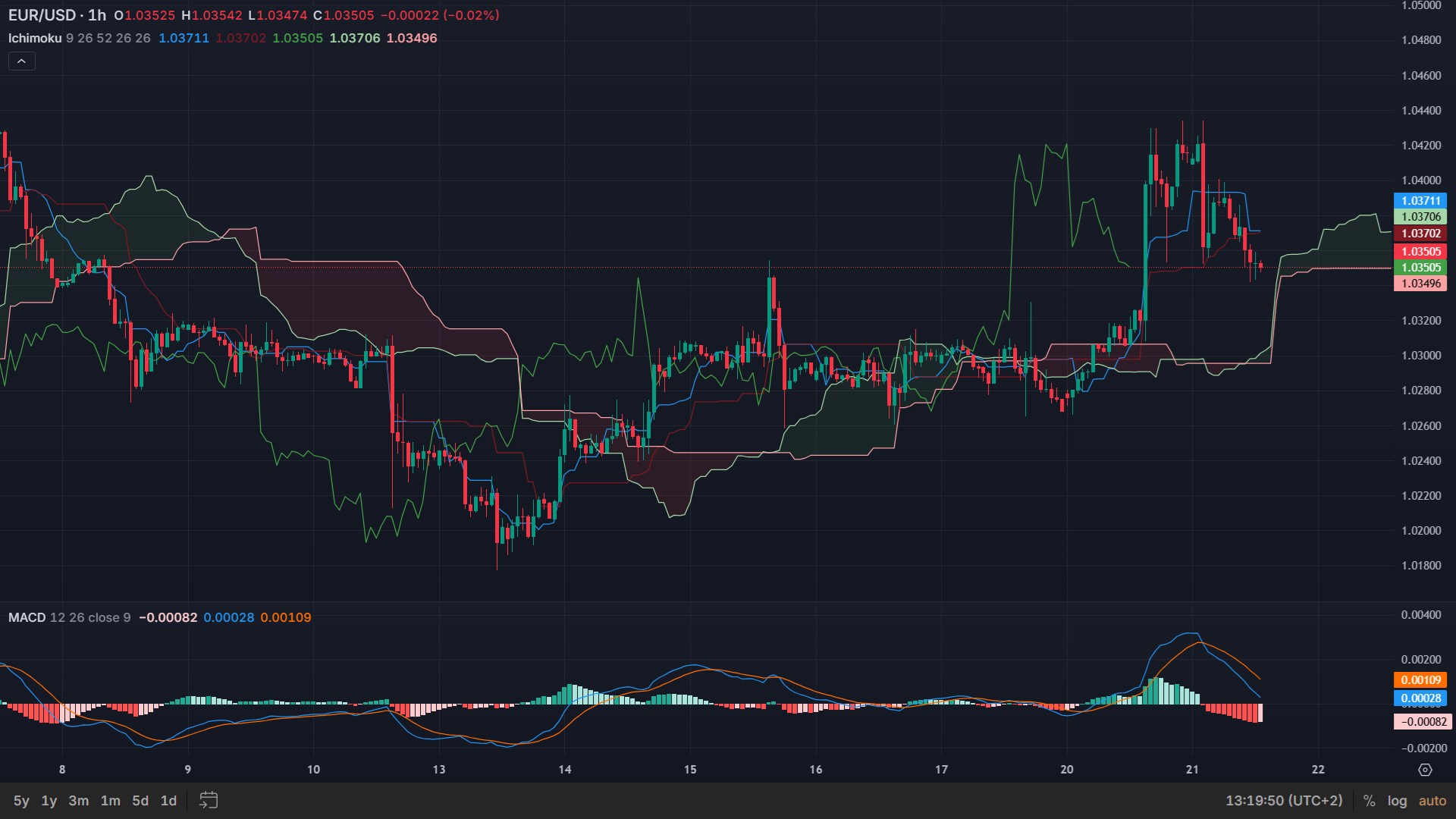Select the 1y time range

pos(49,801)
